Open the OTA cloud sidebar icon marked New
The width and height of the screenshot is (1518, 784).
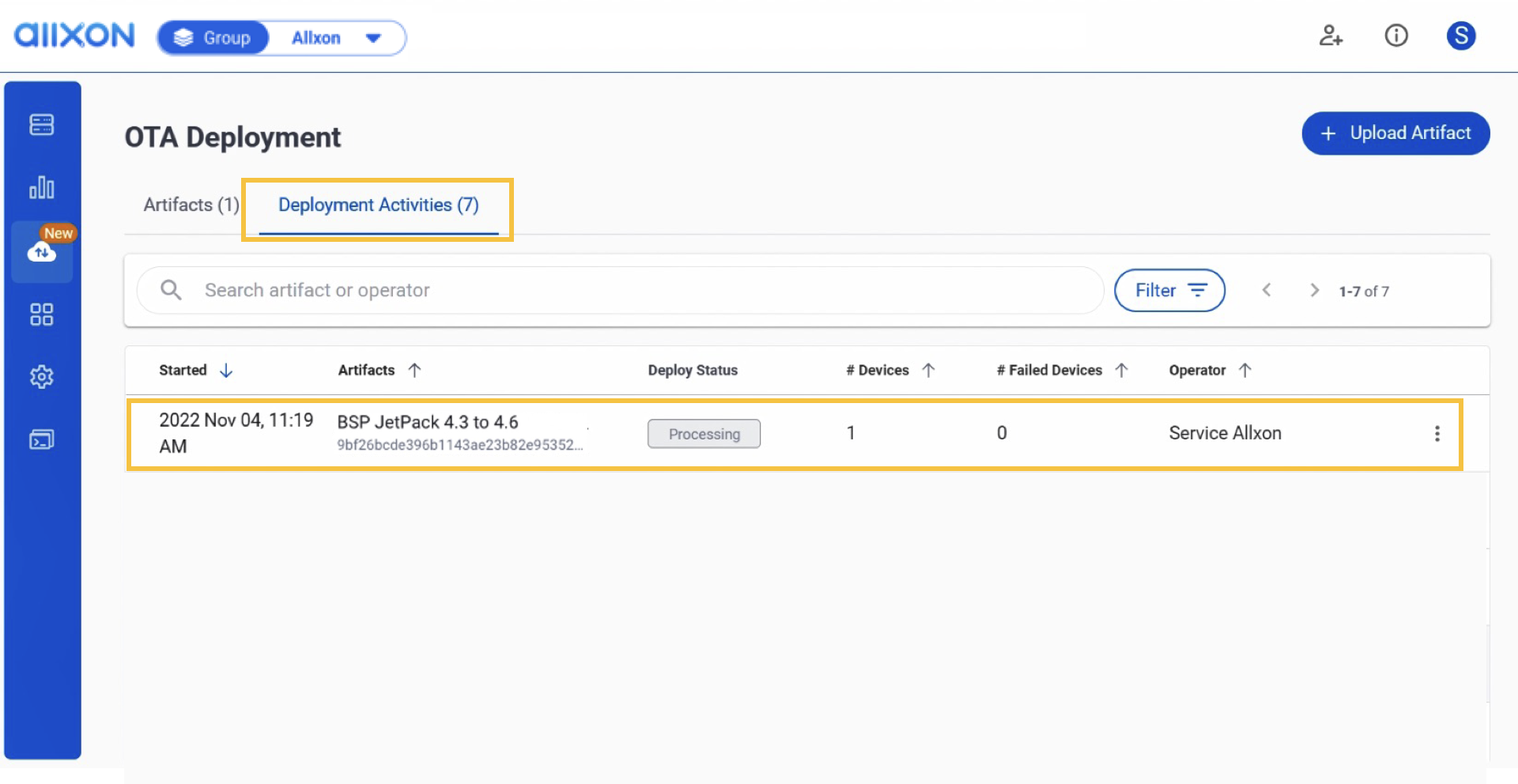(x=42, y=252)
